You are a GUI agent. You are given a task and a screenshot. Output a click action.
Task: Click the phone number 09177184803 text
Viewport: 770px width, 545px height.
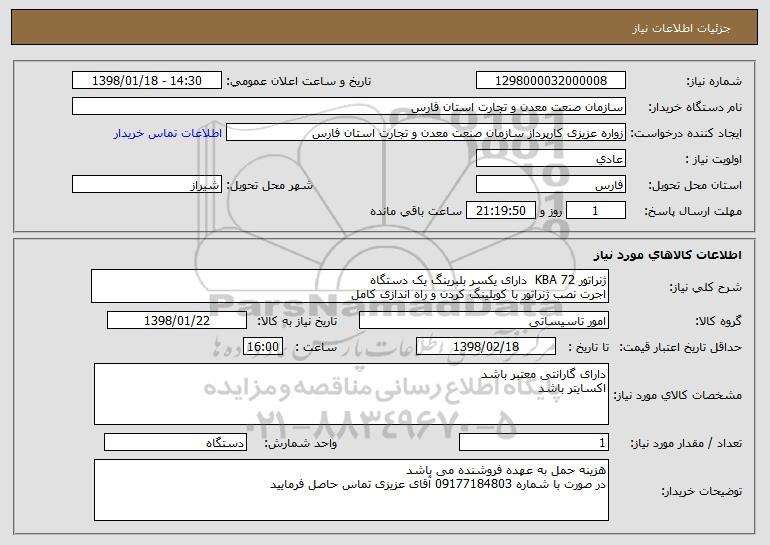pyautogui.click(x=473, y=485)
